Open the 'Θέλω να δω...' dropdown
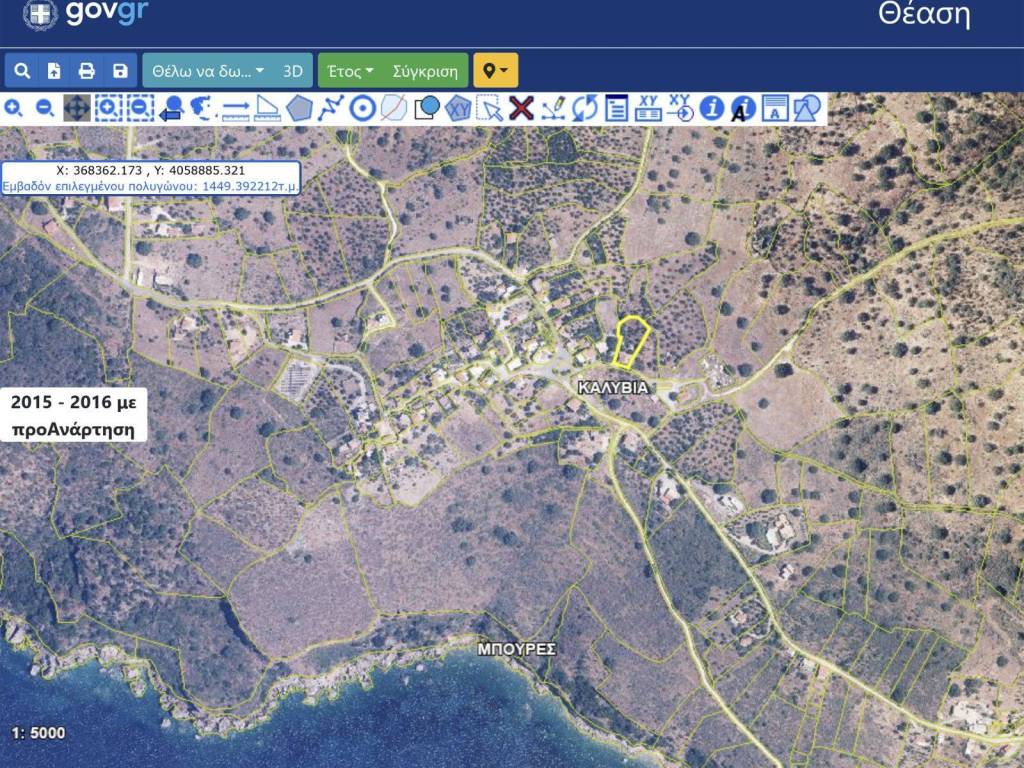This screenshot has width=1024, height=768. coord(209,71)
